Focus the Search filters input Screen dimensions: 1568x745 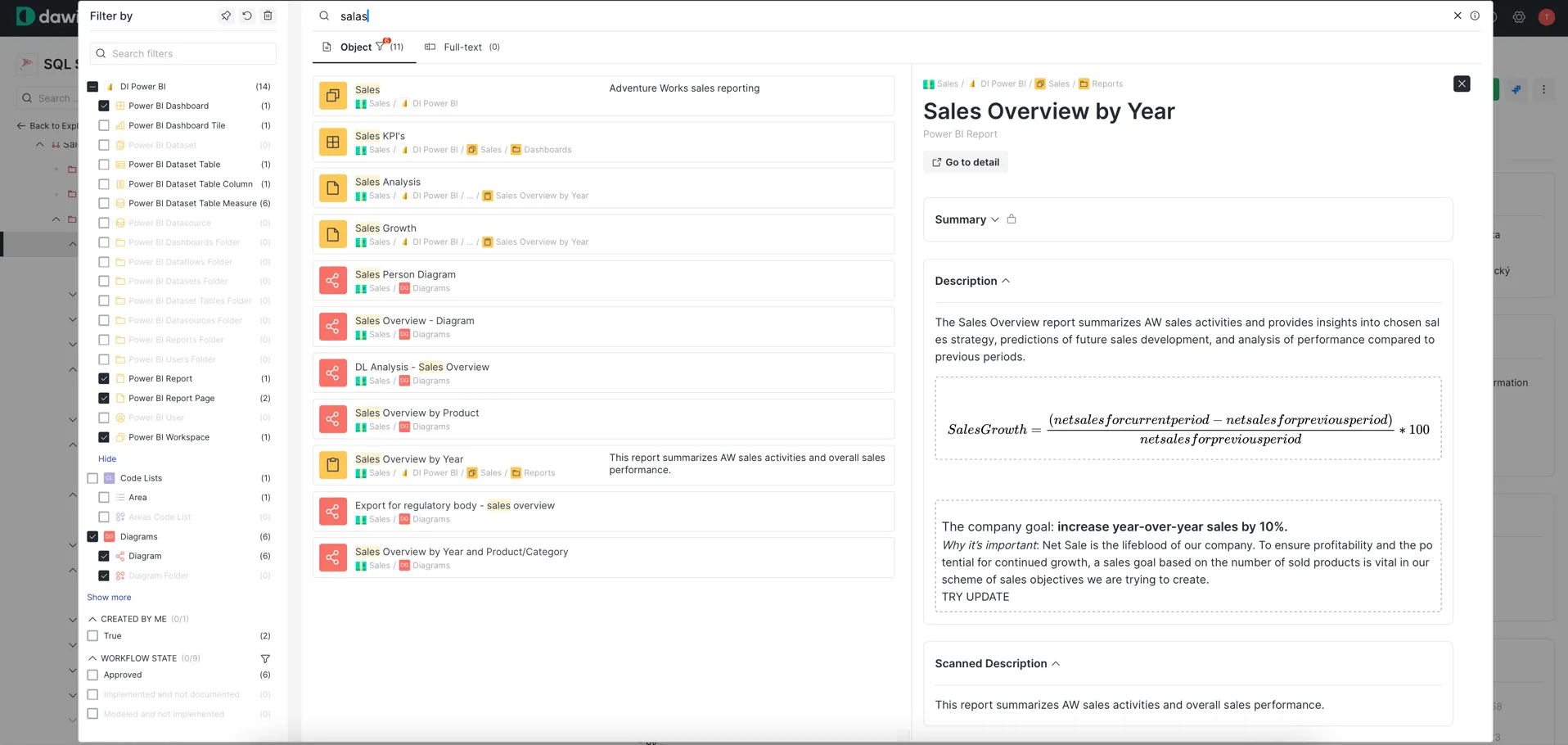183,53
